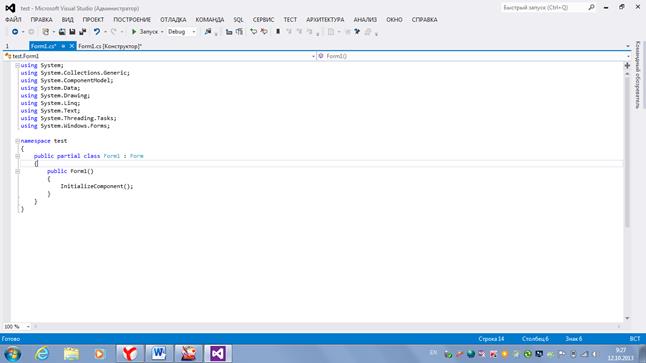The height and width of the screenshot is (363, 646).
Task: Click the uncomment selection toolbar icon
Action: [264, 32]
